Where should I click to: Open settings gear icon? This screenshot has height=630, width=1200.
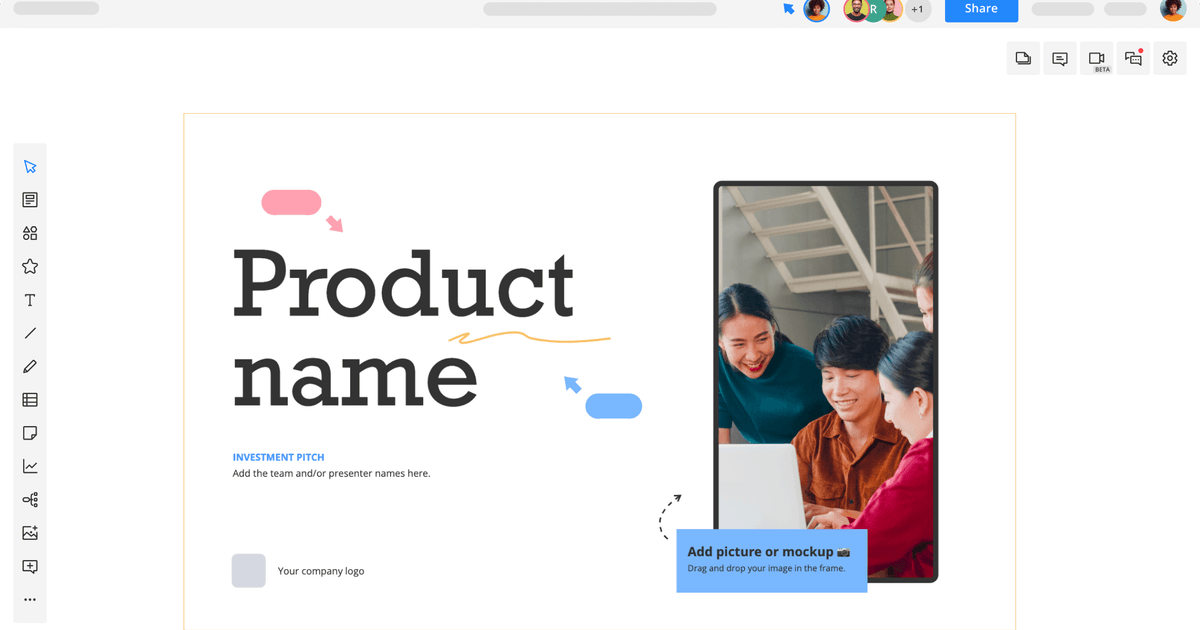coord(1170,59)
